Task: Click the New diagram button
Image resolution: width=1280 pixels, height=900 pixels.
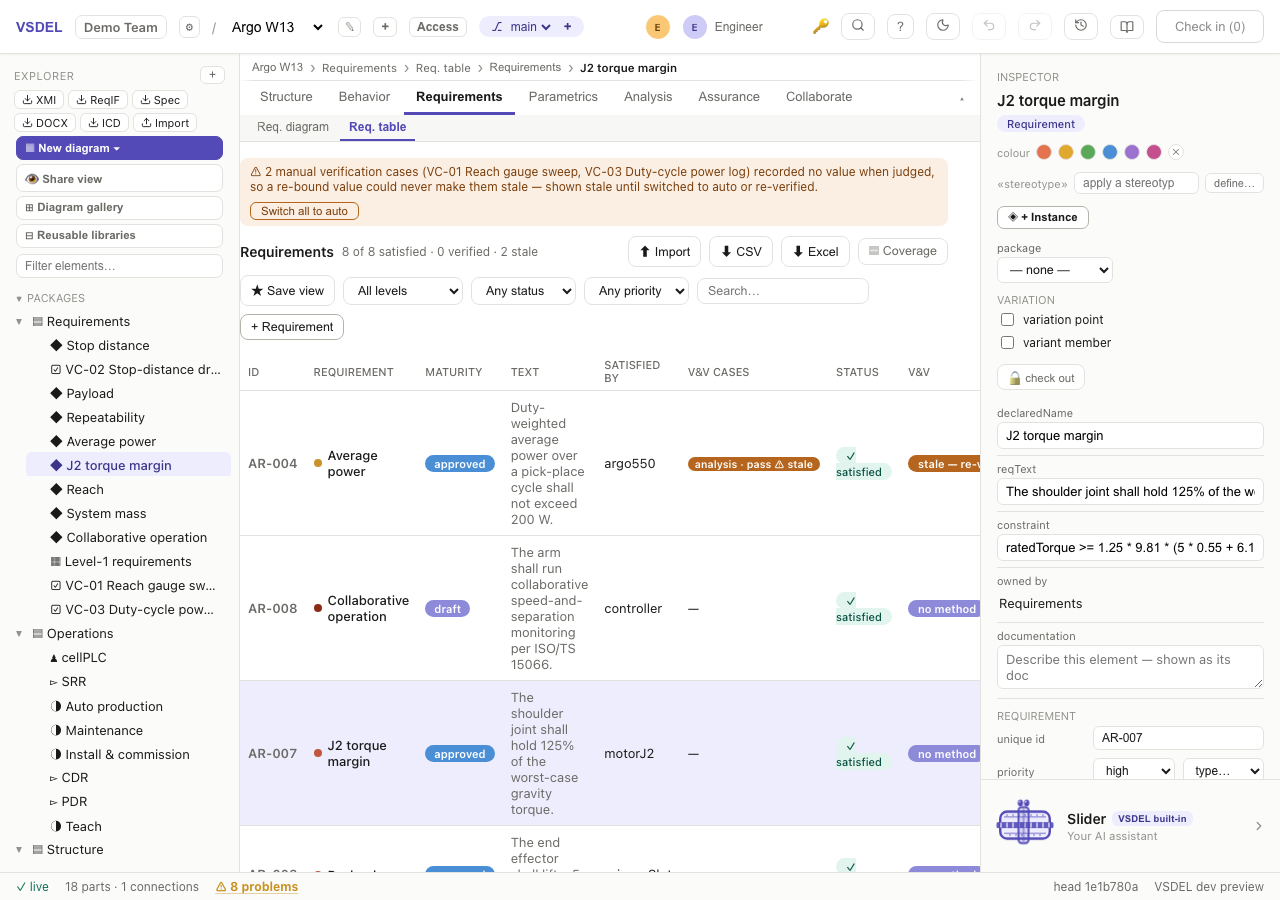Action: tap(119, 148)
